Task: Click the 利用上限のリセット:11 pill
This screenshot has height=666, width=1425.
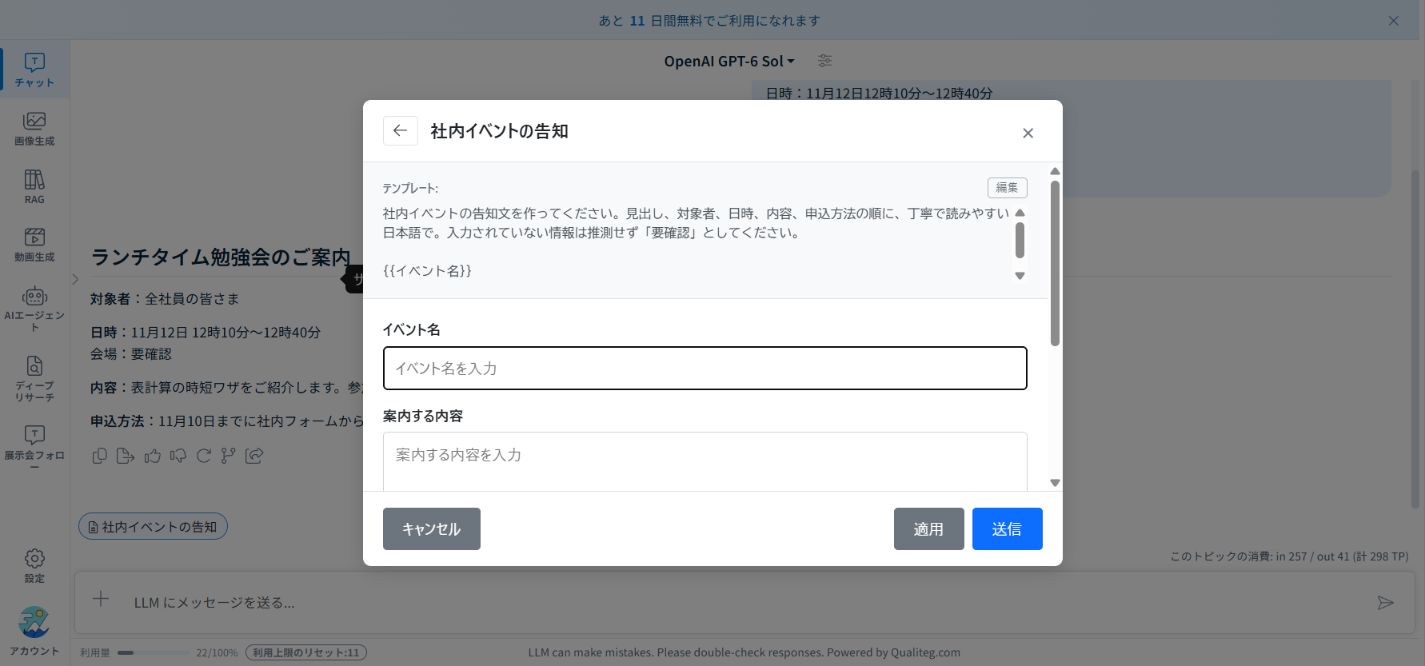Action: [306, 652]
